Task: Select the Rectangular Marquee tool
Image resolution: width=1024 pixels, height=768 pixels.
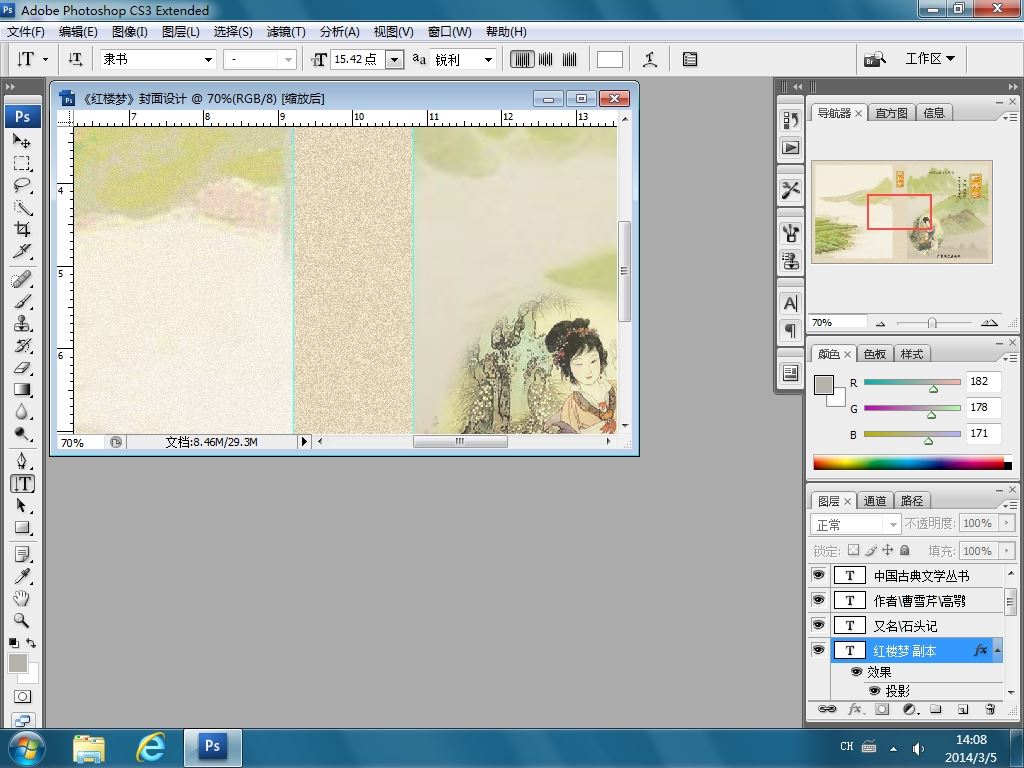Action: click(22, 163)
